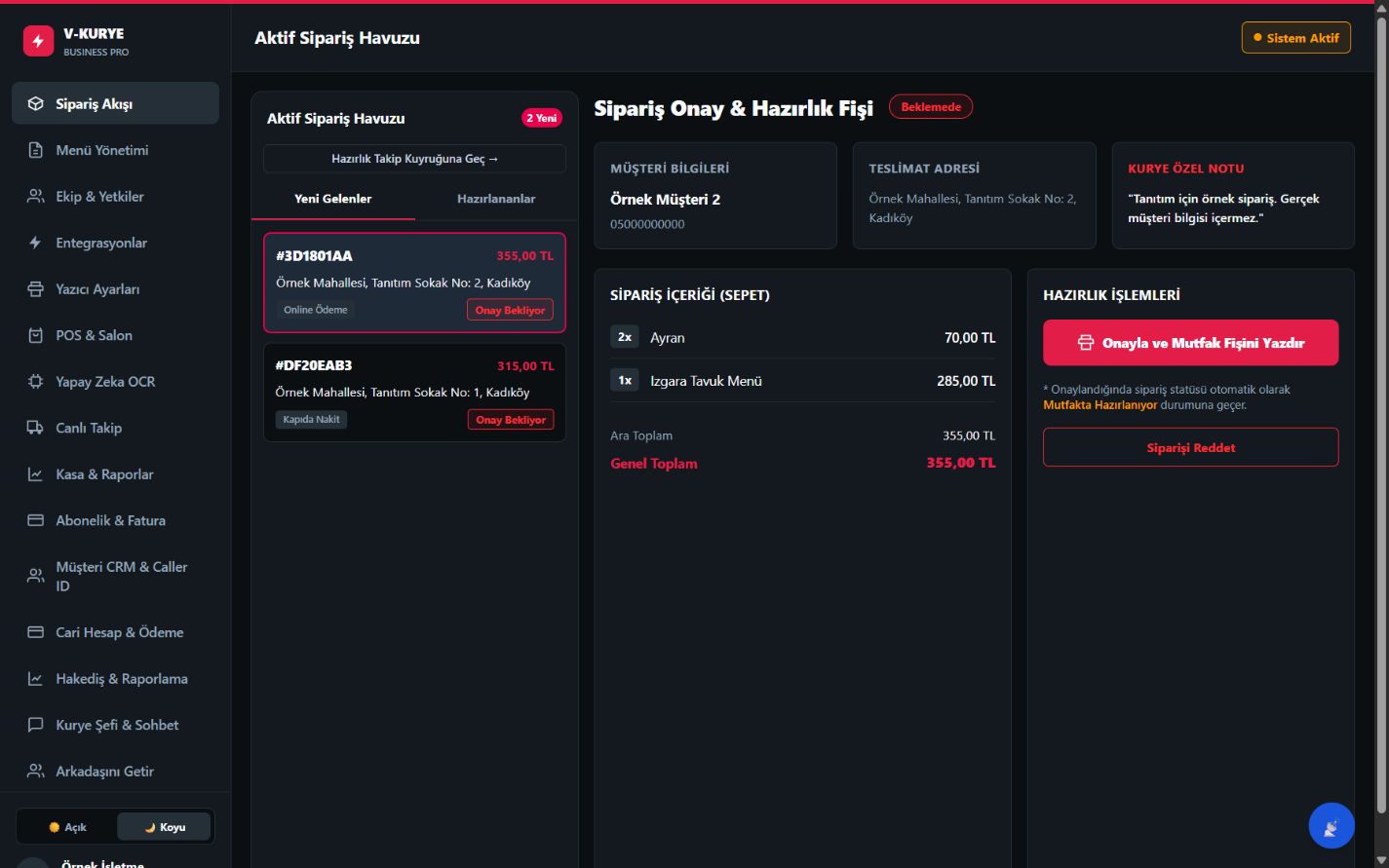The image size is (1389, 868).
Task: Switch to Yeni Gelenler tab
Action: pos(333,199)
